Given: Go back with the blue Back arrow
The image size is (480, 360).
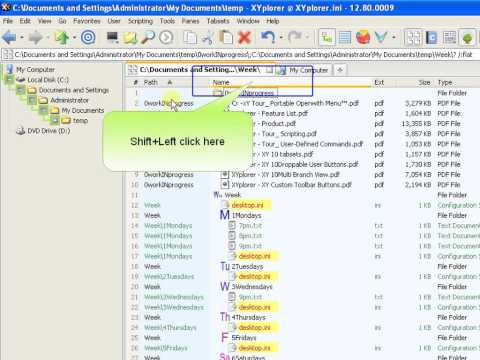Looking at the screenshot, I should pos(9,37).
